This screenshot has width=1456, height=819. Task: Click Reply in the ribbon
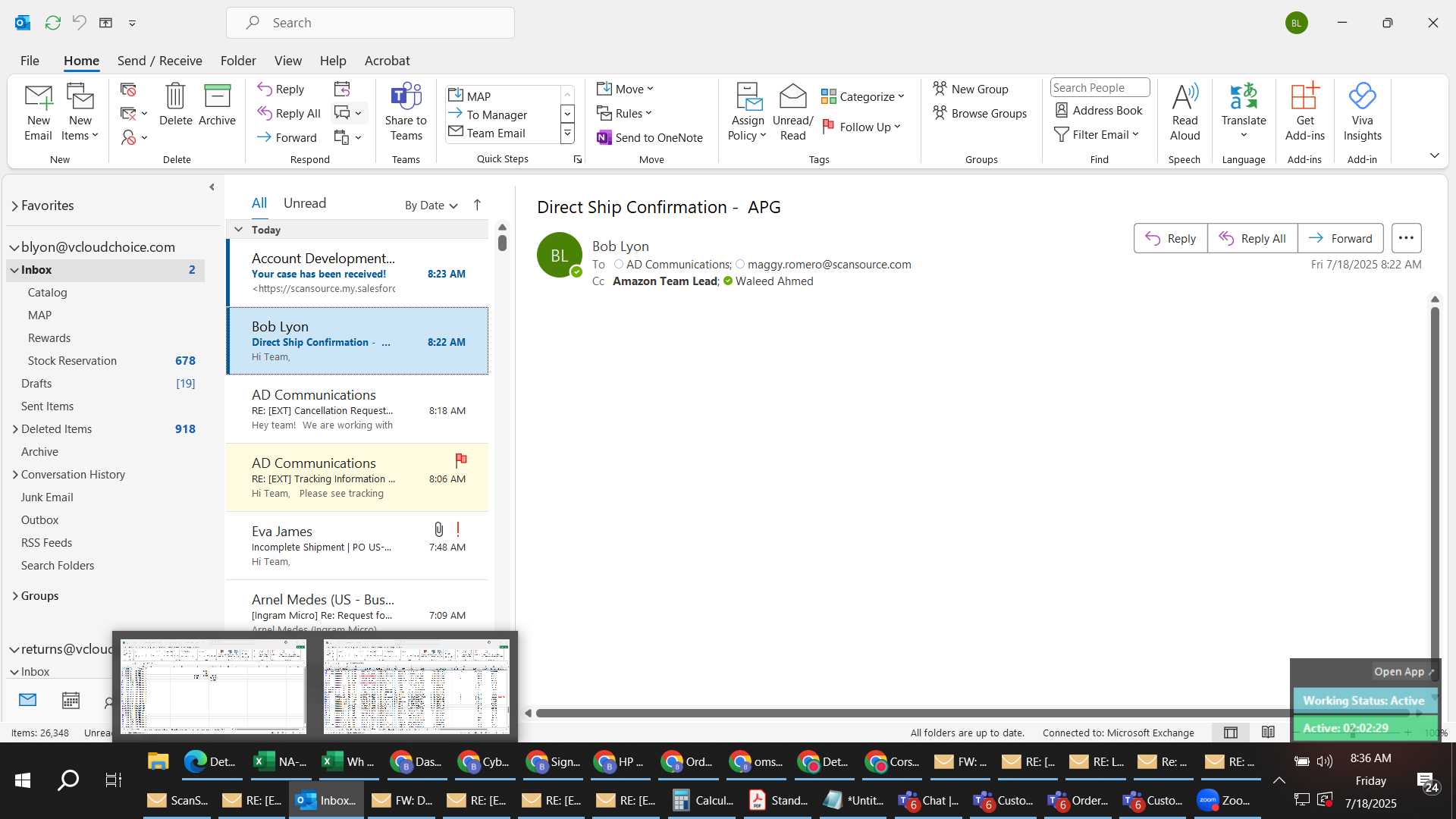coord(281,89)
